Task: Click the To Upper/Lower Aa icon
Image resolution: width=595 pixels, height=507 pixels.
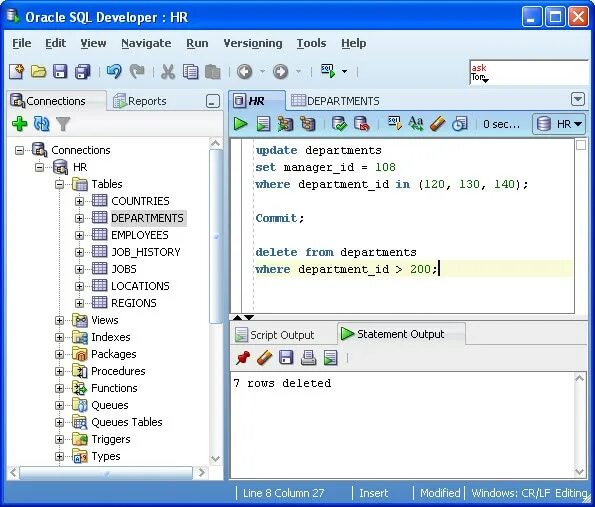Action: (x=416, y=124)
